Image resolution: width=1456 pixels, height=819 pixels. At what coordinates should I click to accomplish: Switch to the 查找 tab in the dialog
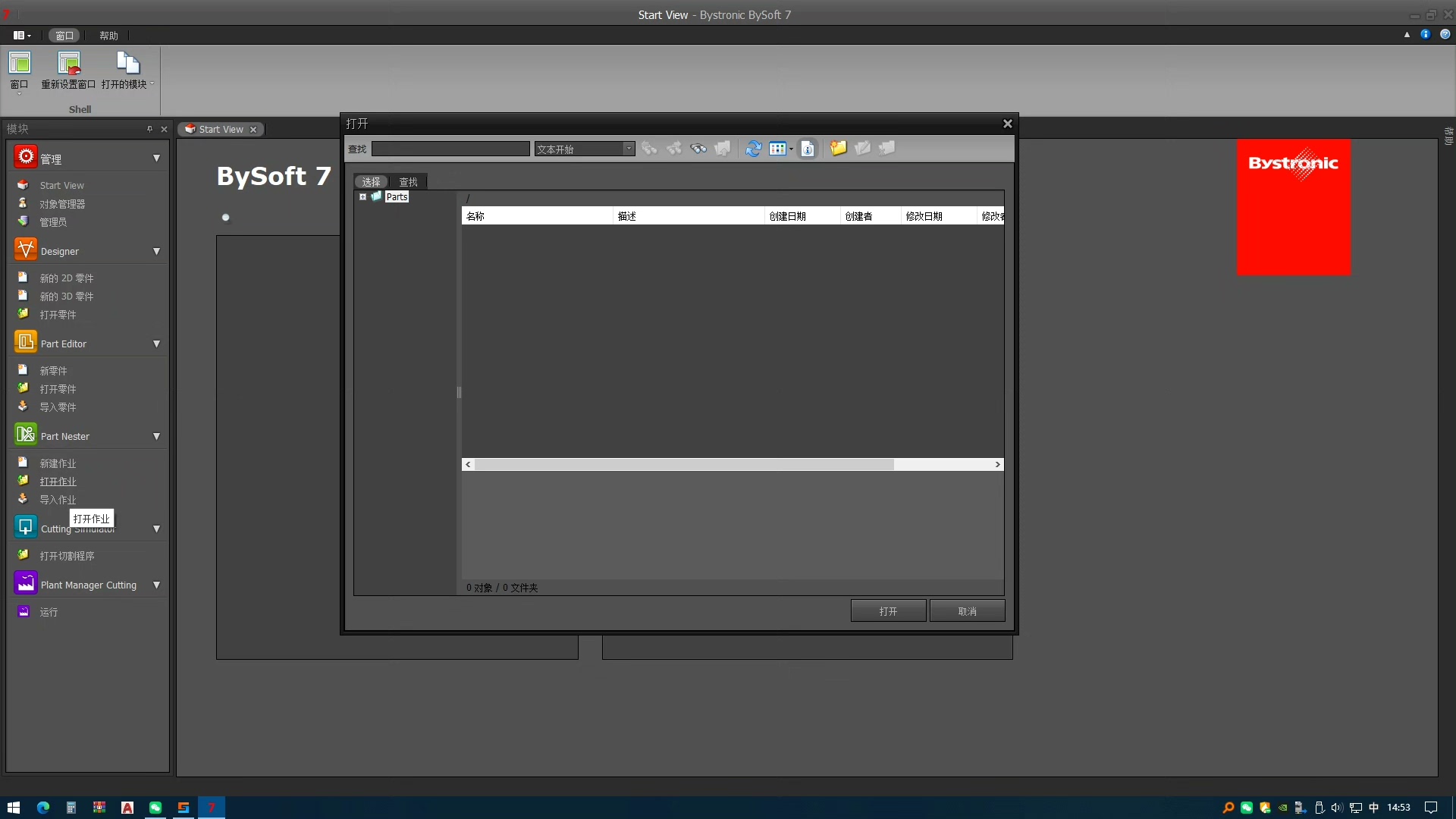coord(408,182)
